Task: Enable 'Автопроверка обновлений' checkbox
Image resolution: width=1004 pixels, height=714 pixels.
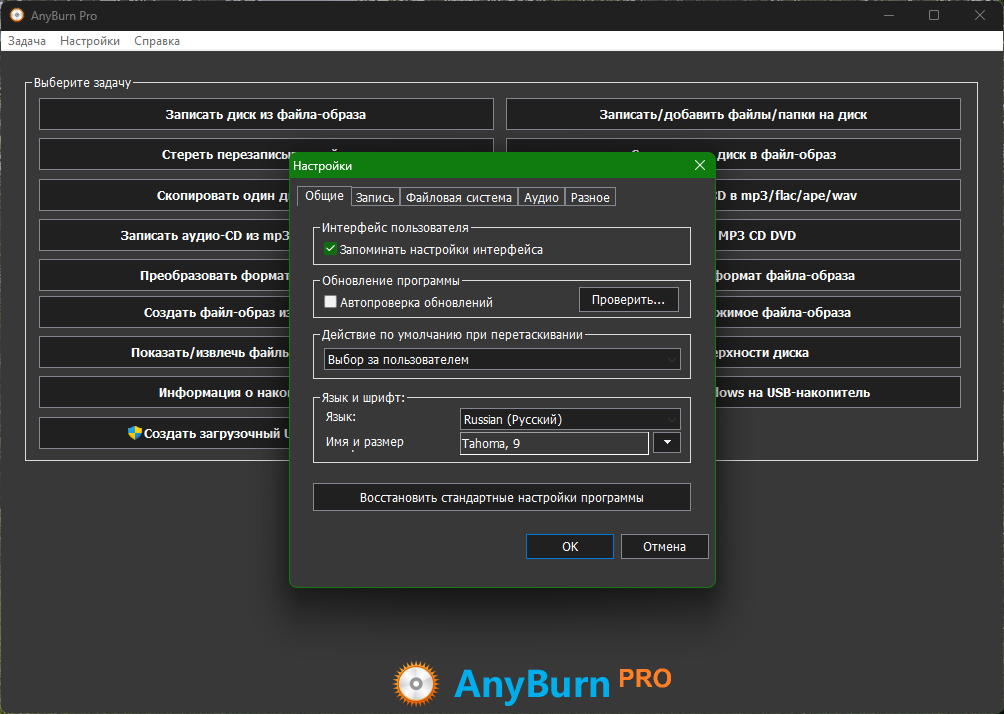Action: tap(331, 301)
